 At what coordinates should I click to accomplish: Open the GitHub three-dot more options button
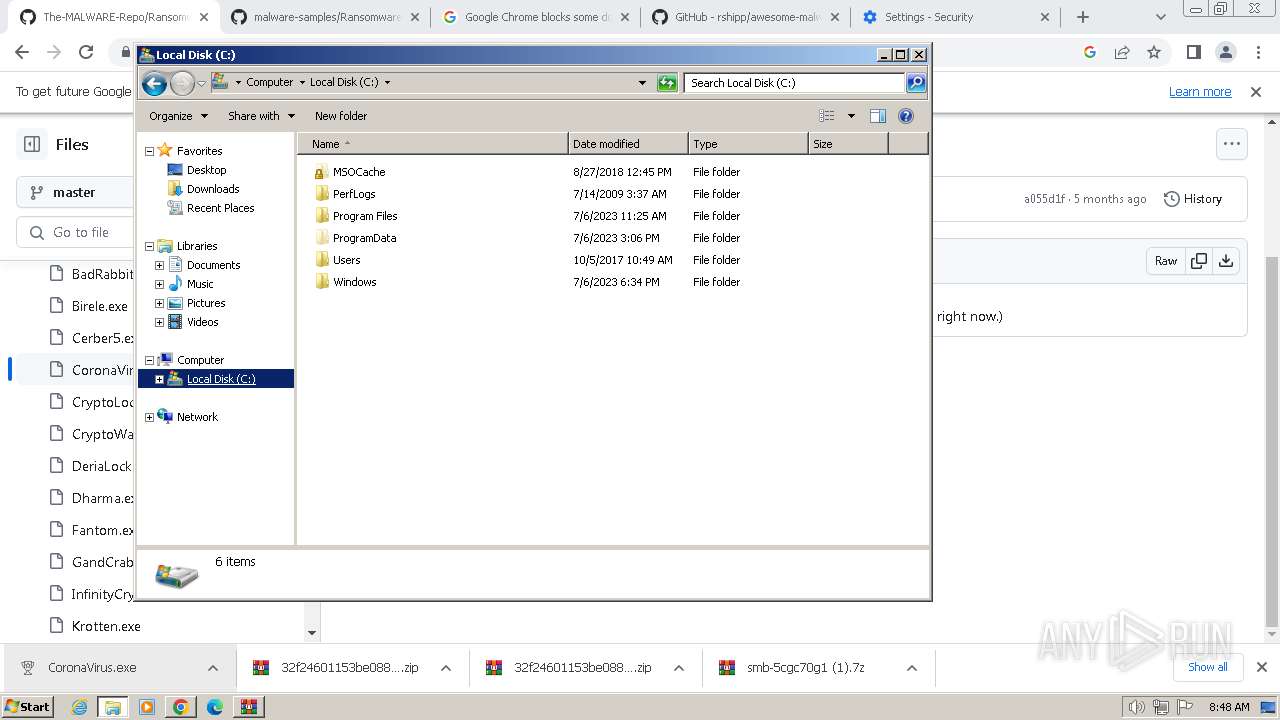[1232, 144]
